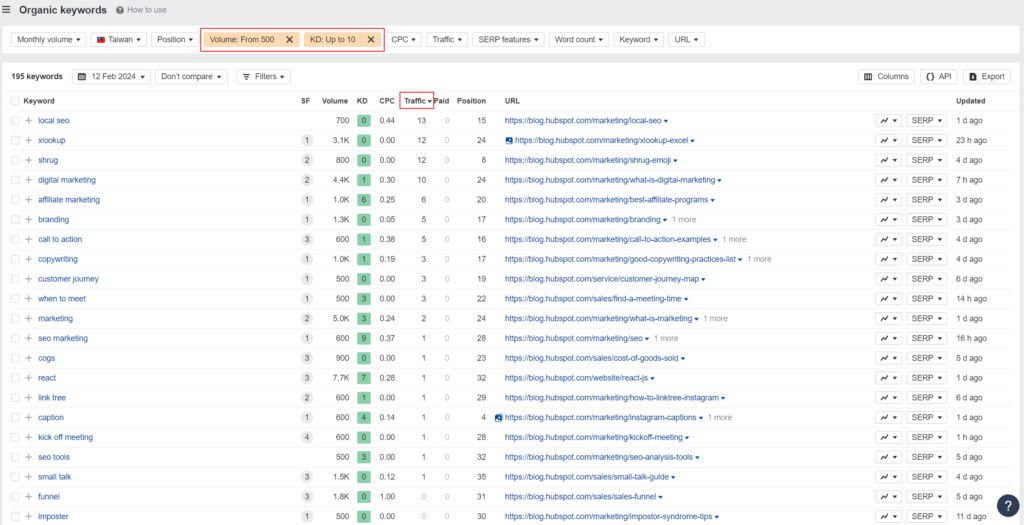Screen dimensions: 1024x525
Task: Sort by the KD column header
Action: click(362, 101)
